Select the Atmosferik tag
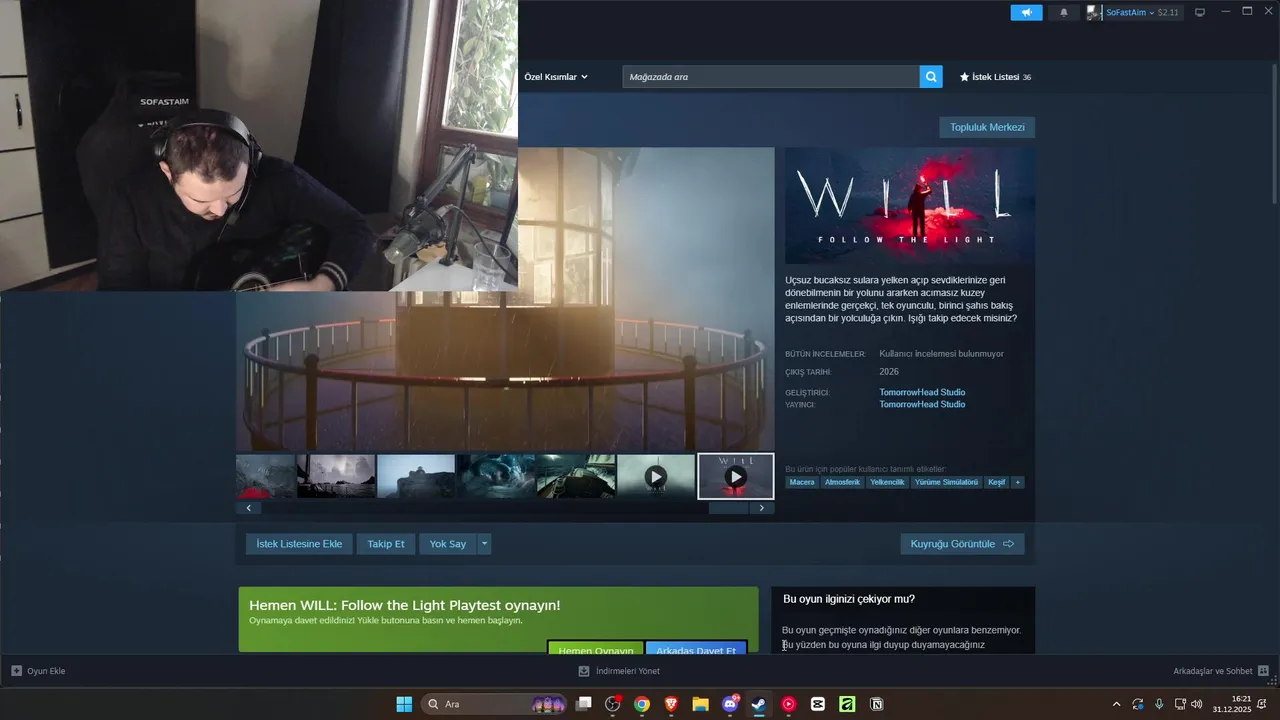1280x720 pixels. (842, 482)
